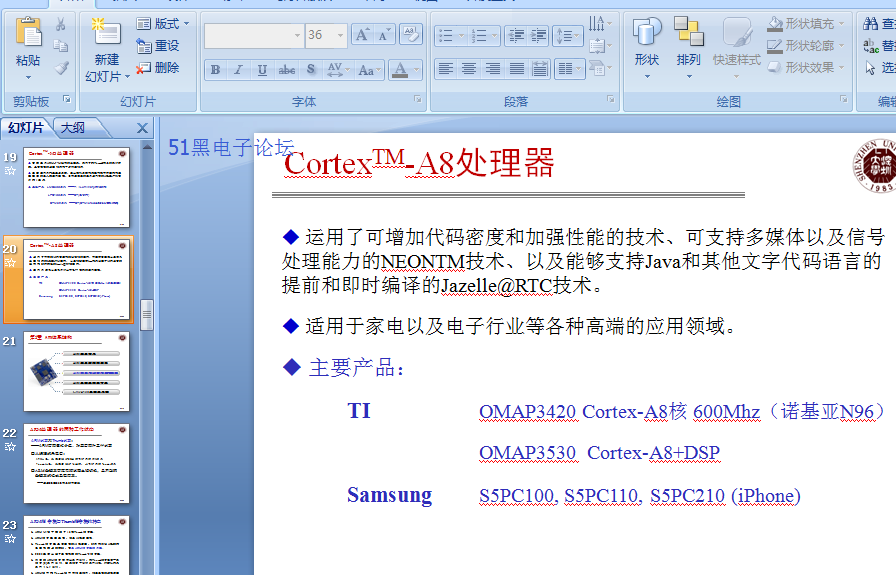Click the slide title Cortex-A8处理器
The image size is (896, 575).
coord(419,163)
